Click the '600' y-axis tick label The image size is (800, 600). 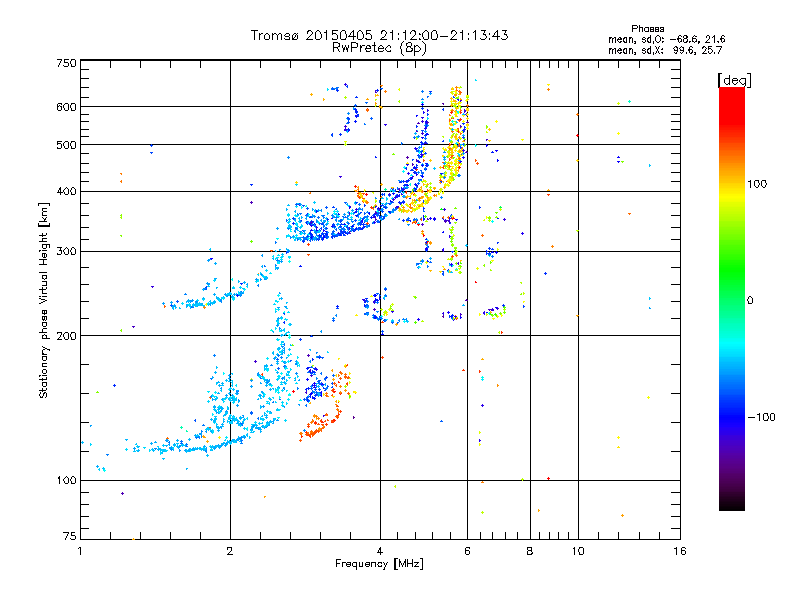[67, 107]
